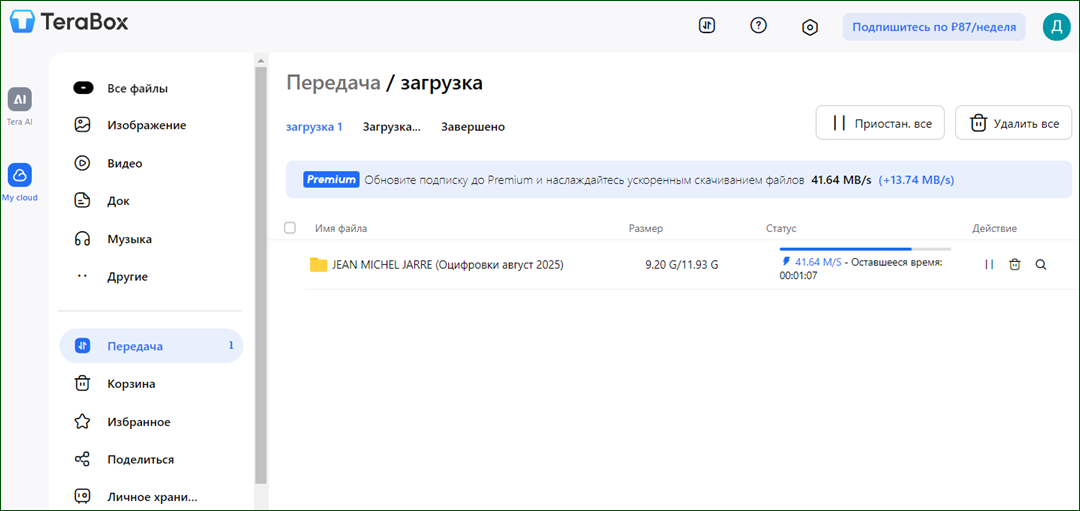Pause the JEAN MICHEL JARRE download
This screenshot has height=511, width=1080.
point(989,264)
